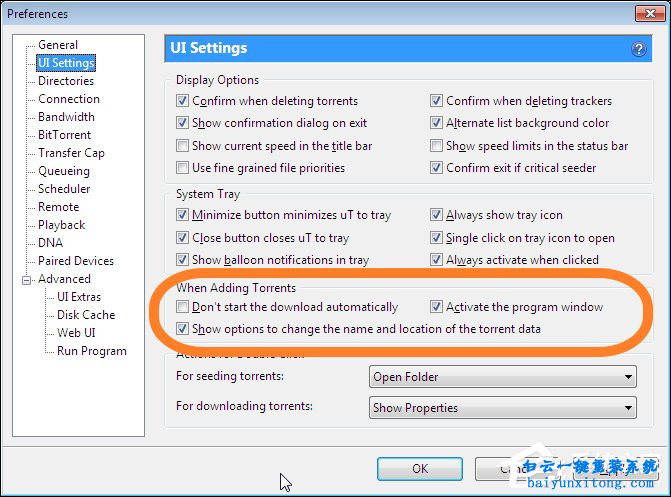
Task: Go to the BitTorrent settings category
Action: (64, 135)
